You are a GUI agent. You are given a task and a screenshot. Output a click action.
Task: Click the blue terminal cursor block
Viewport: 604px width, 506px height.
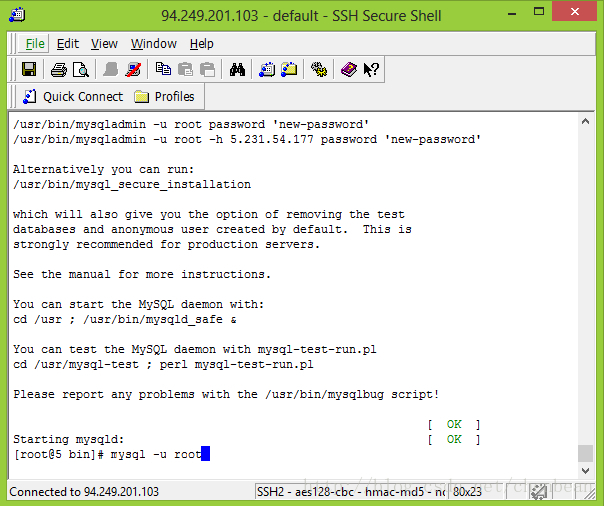pos(205,454)
